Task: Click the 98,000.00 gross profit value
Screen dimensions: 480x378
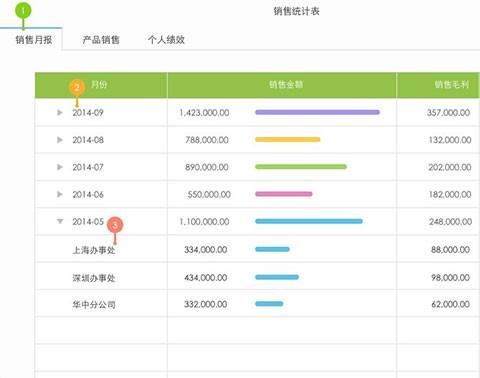Action: (x=451, y=277)
